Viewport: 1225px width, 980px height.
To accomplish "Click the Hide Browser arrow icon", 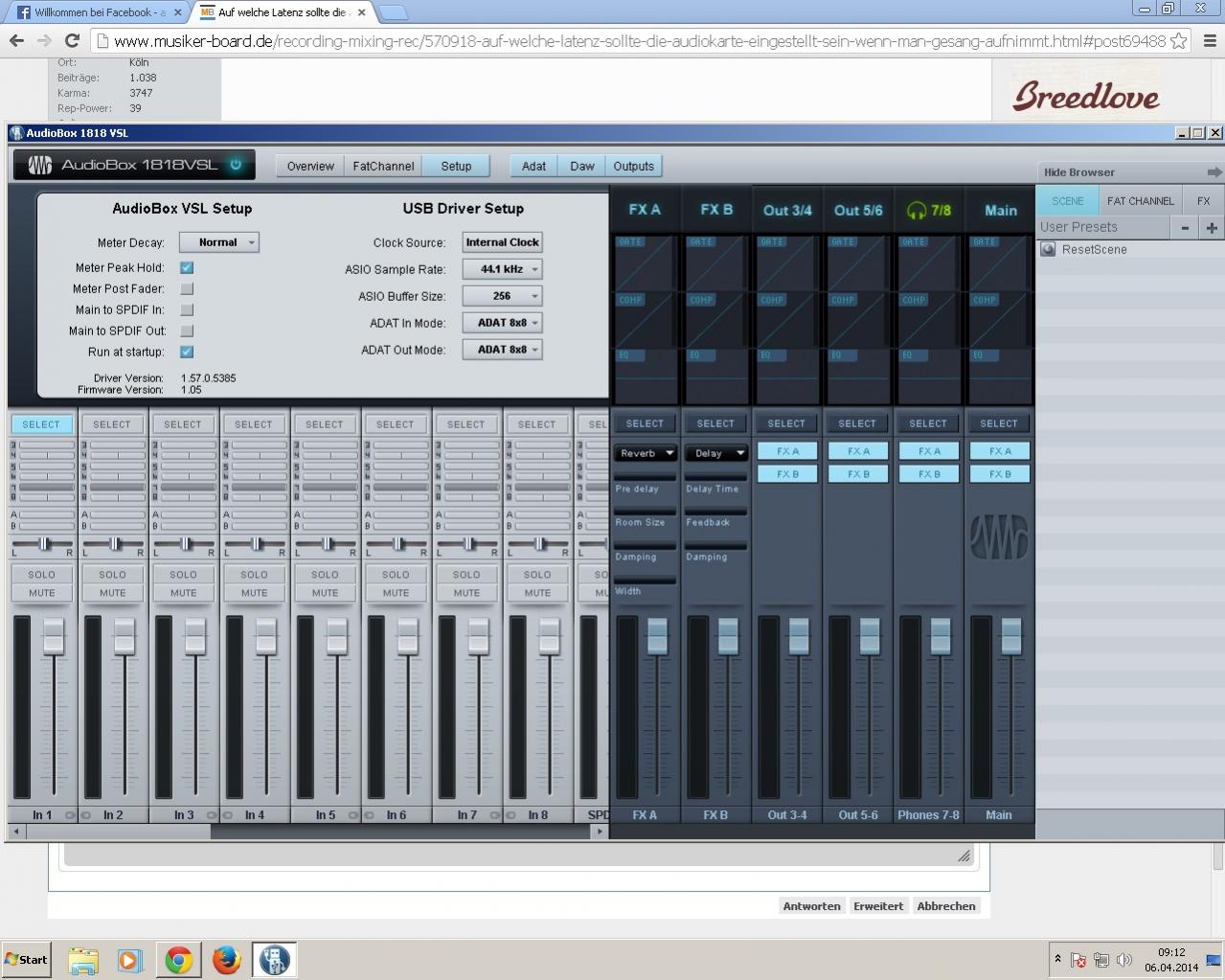I will point(1214,172).
